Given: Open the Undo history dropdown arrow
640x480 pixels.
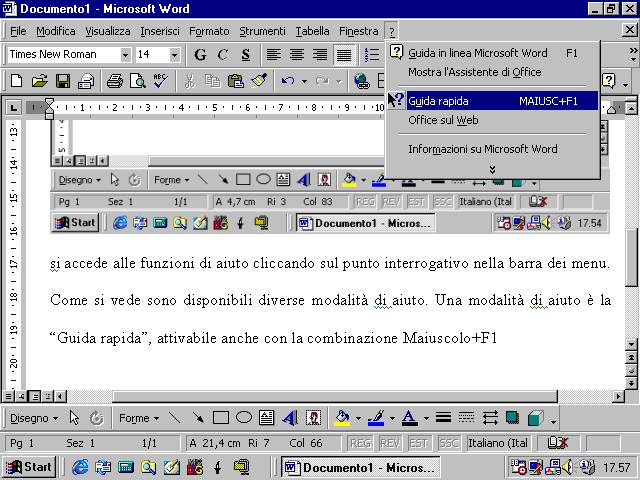Looking at the screenshot, I should [x=304, y=81].
